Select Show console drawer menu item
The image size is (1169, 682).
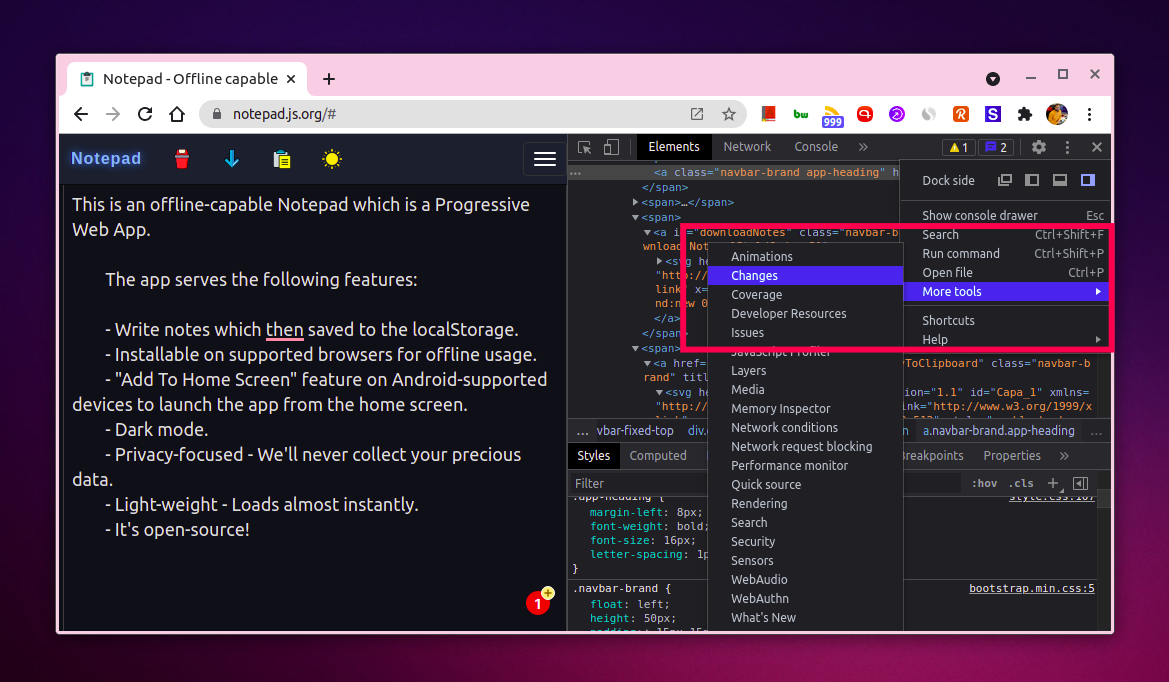point(1006,215)
